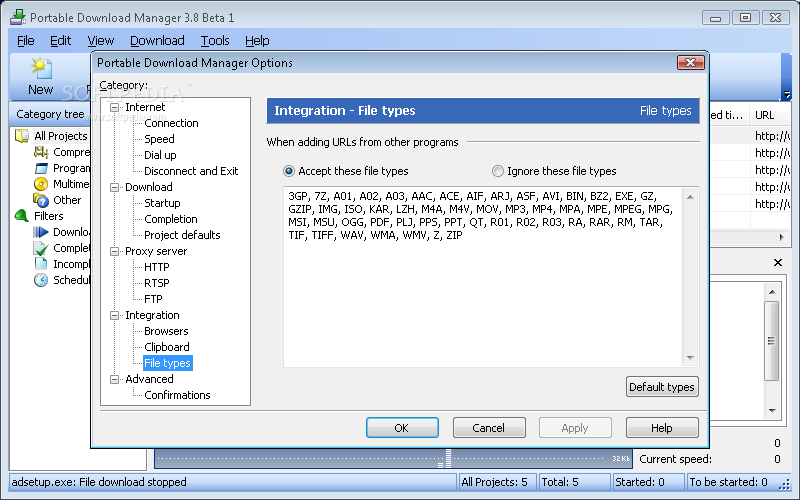Select Ignore these file types
The width and height of the screenshot is (800, 500).
pyautogui.click(x=497, y=171)
